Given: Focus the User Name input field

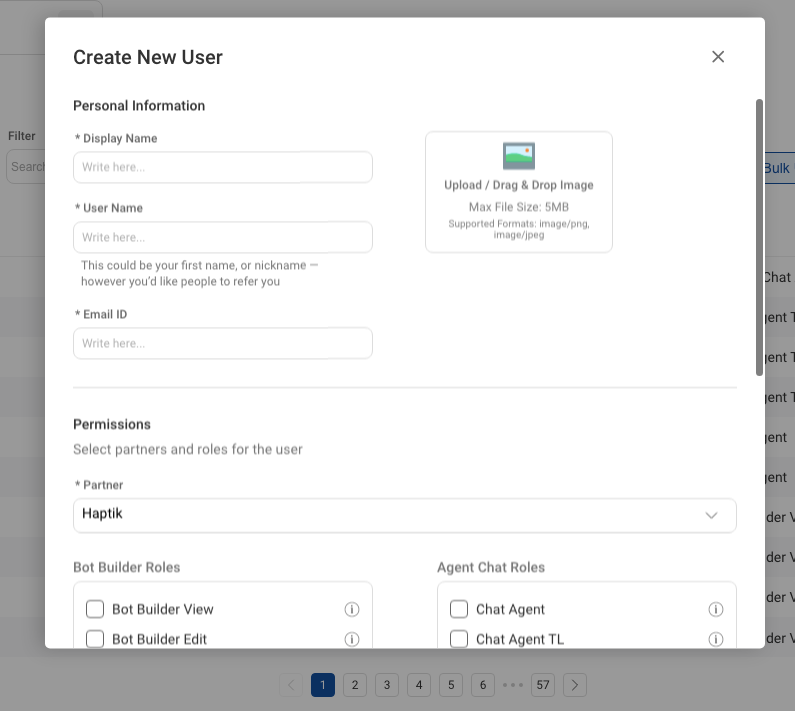Looking at the screenshot, I should click(x=223, y=237).
